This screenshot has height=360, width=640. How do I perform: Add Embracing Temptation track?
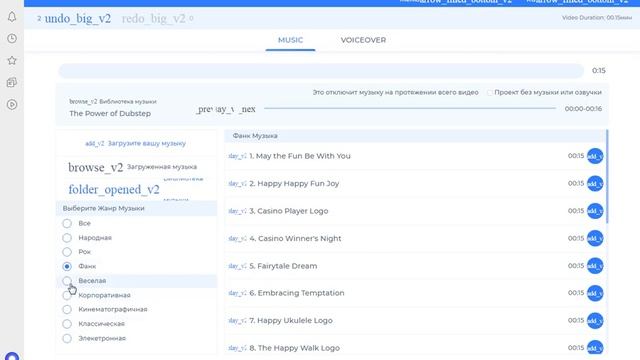point(595,293)
